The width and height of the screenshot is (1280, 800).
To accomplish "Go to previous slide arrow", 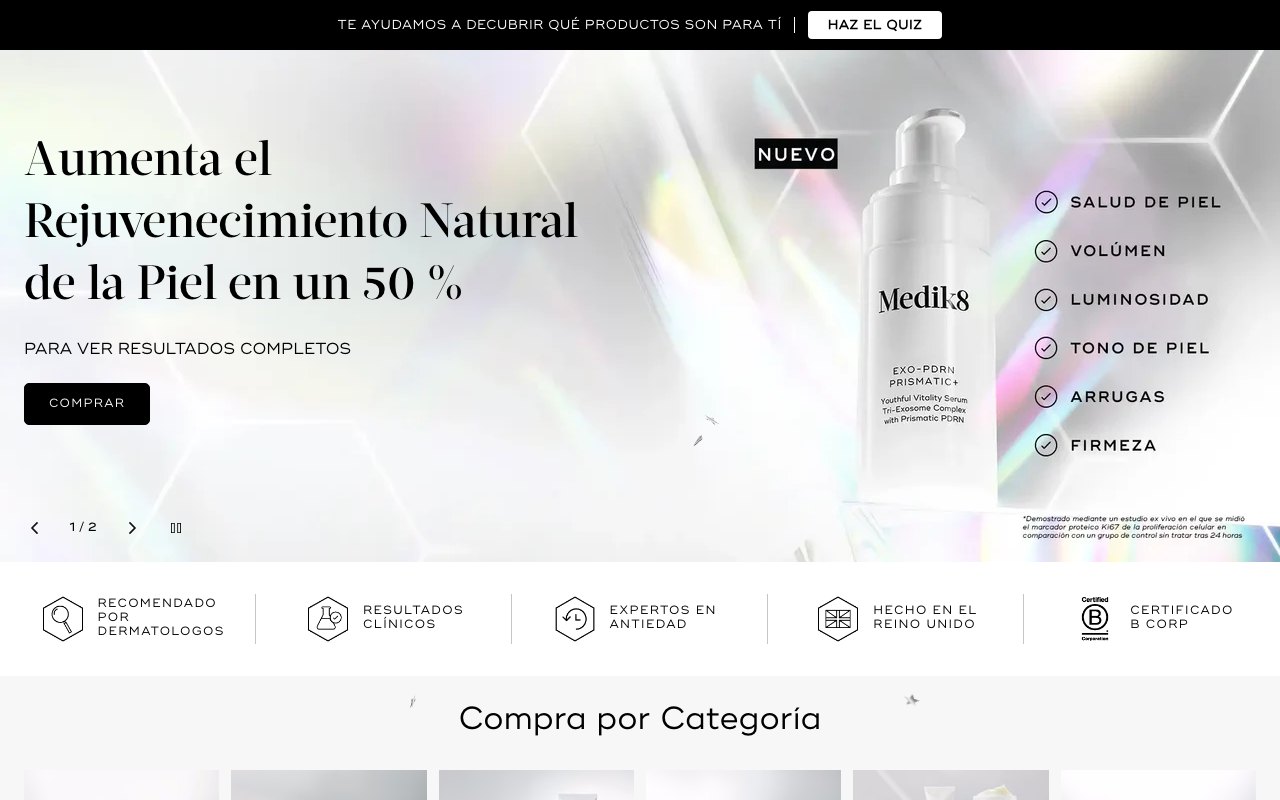I will coord(35,528).
